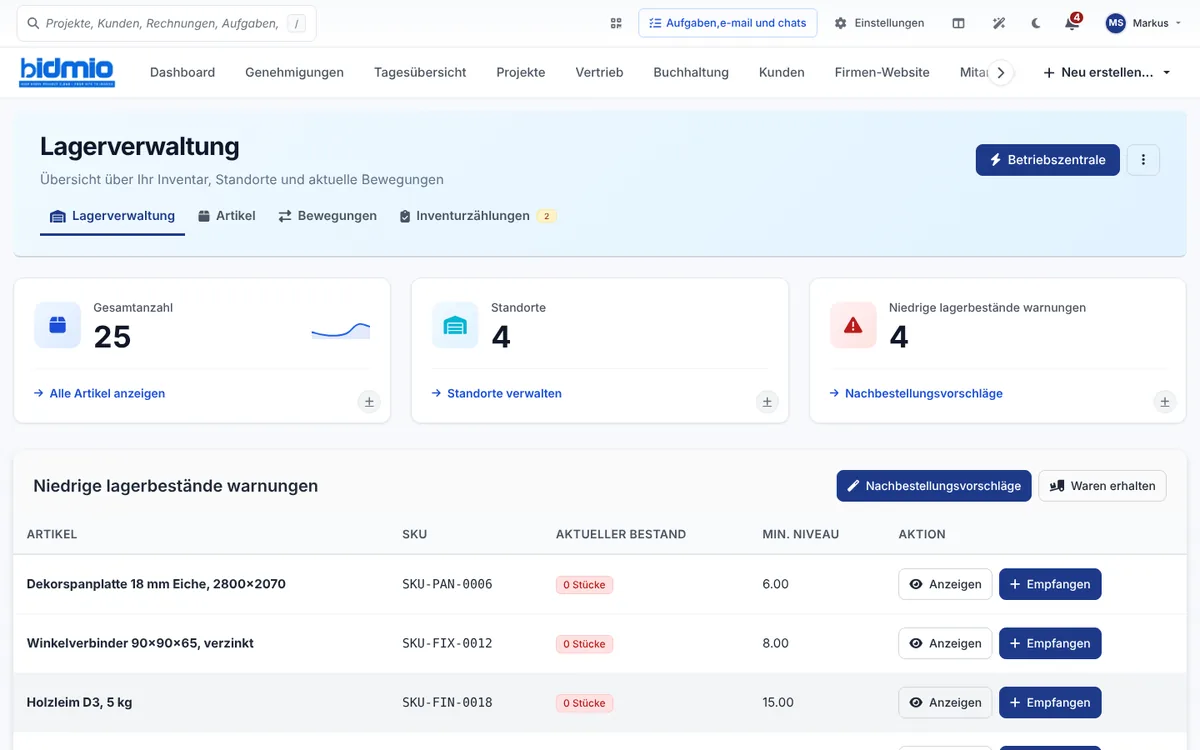This screenshot has height=750, width=1200.
Task: Open notifications bell with 4 alerts
Action: 1072,22
